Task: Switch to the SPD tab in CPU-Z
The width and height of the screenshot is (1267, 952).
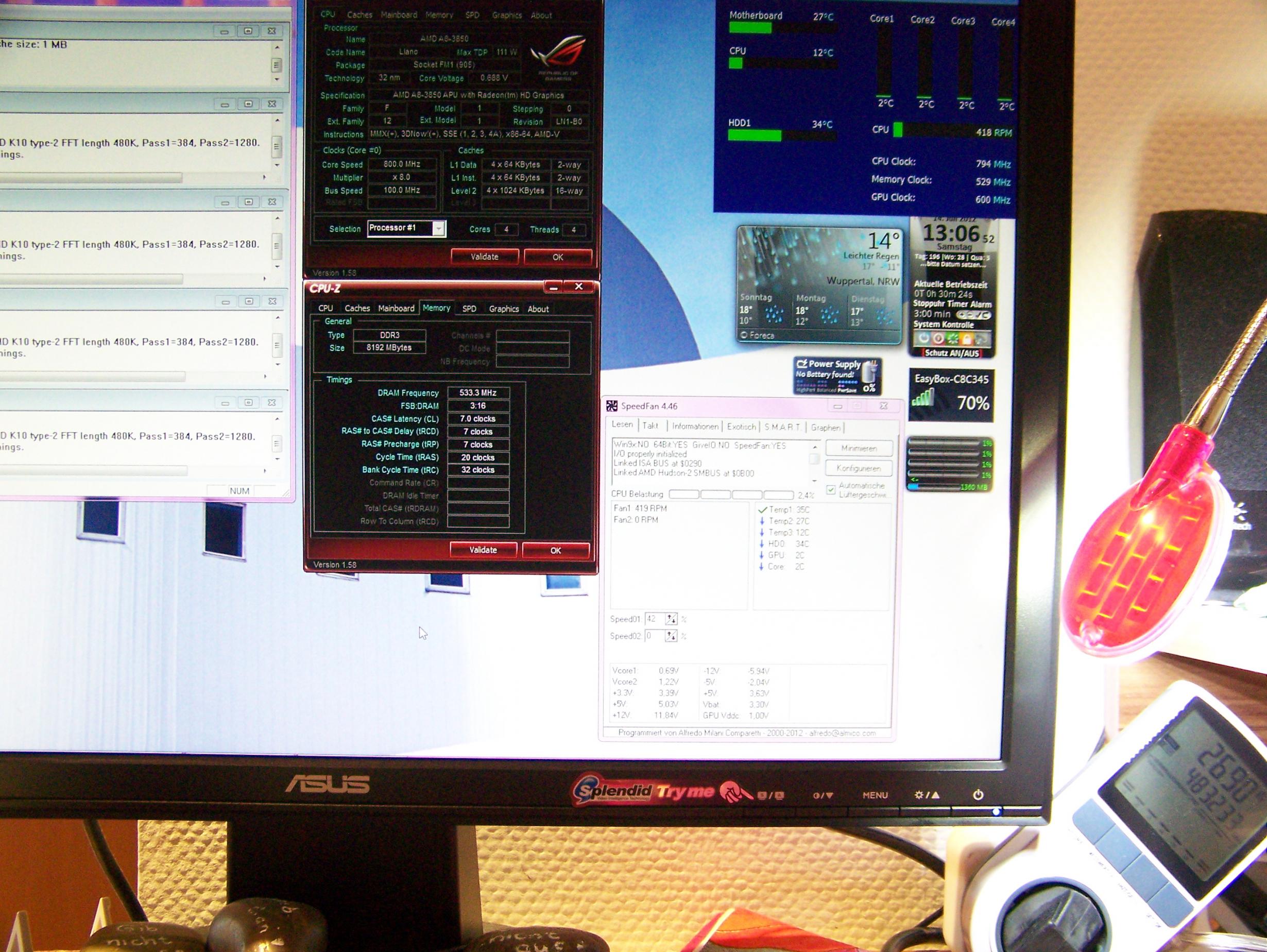Action: click(x=469, y=309)
